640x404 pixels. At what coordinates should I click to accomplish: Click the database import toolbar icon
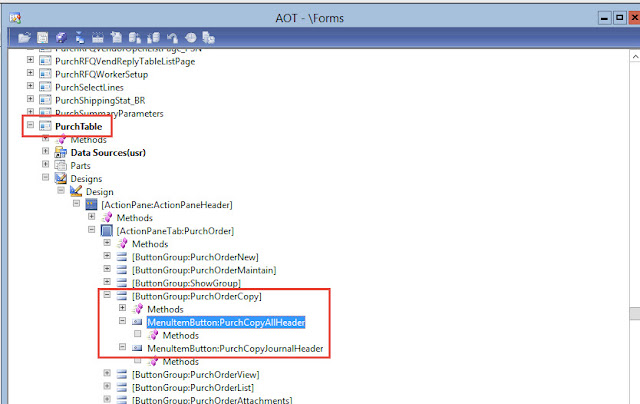(153, 38)
